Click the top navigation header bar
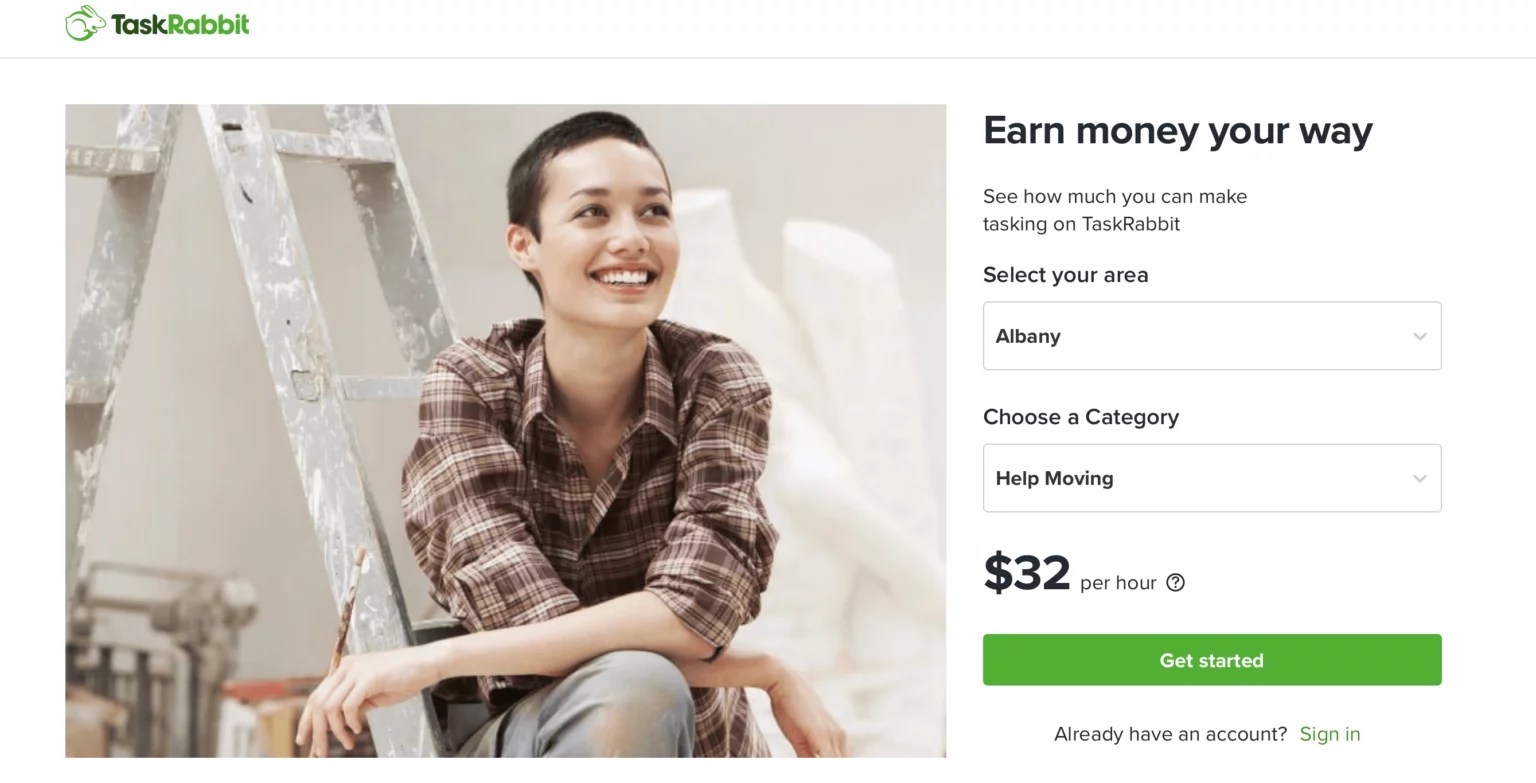This screenshot has width=1536, height=783. tap(768, 28)
